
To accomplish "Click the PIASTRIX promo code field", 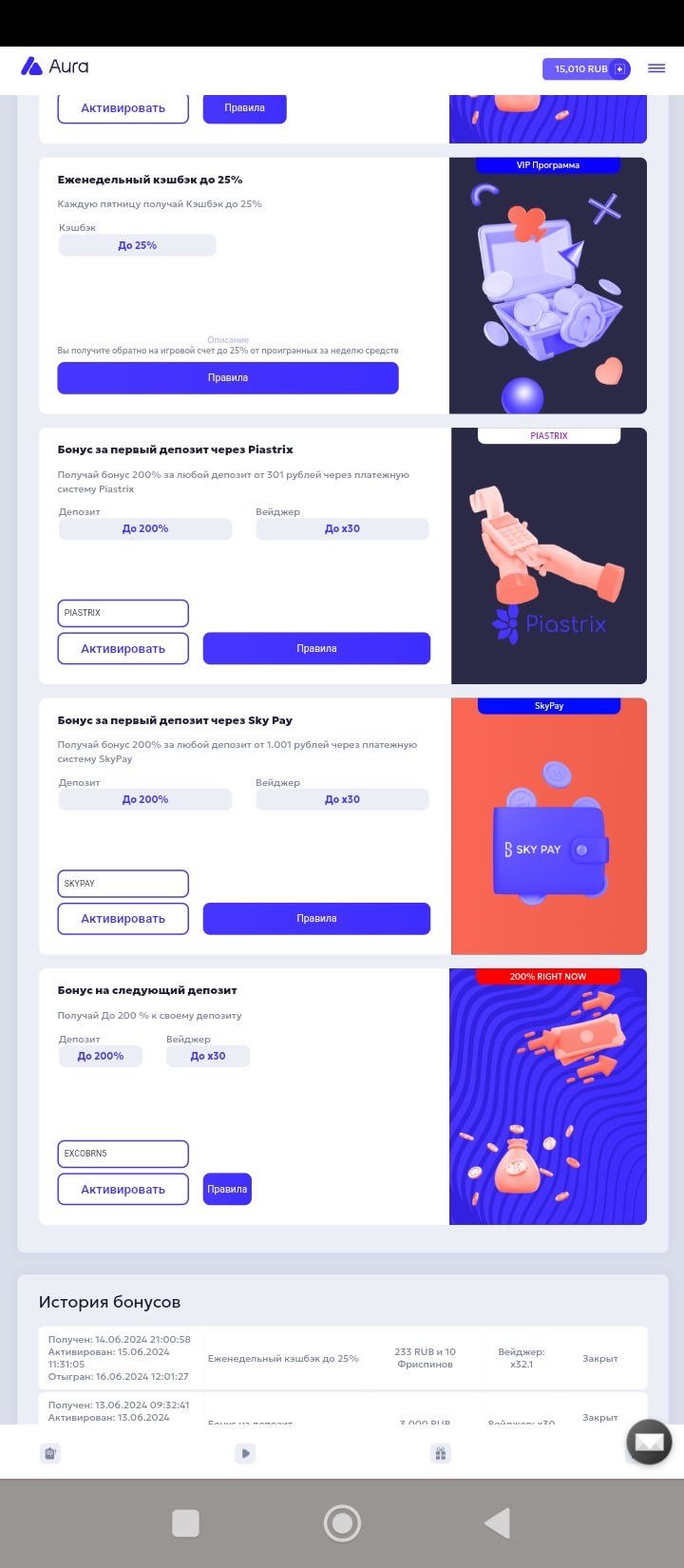I will (x=123, y=613).
